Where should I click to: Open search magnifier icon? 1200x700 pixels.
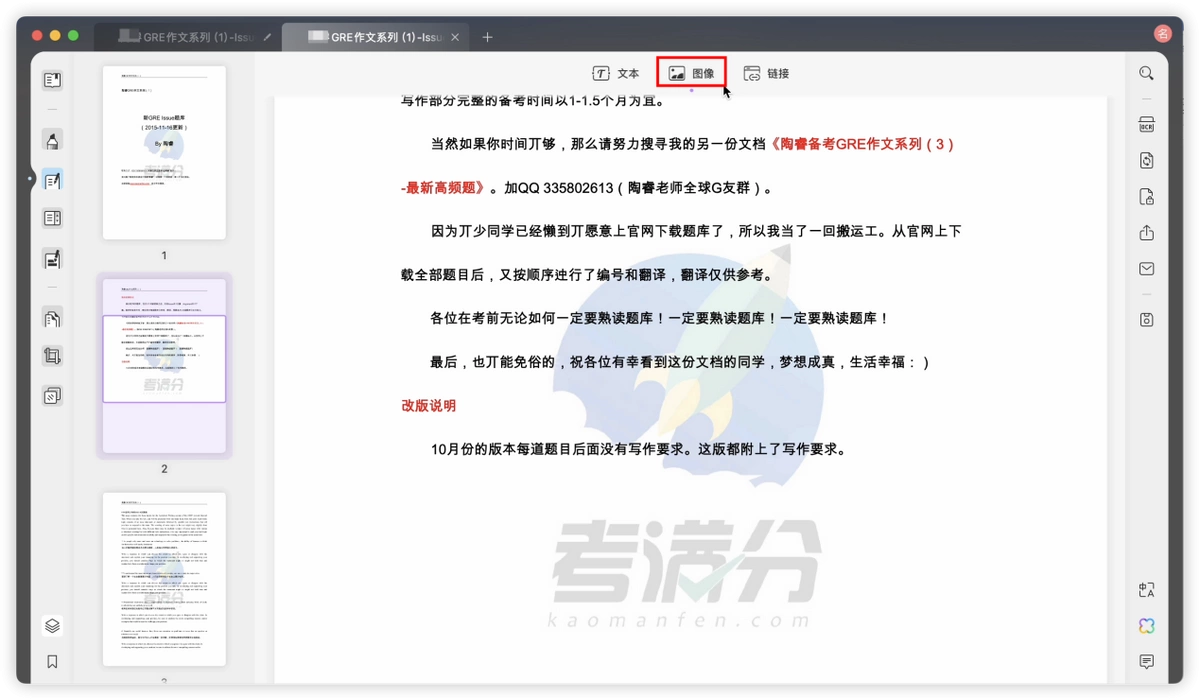click(x=1146, y=73)
